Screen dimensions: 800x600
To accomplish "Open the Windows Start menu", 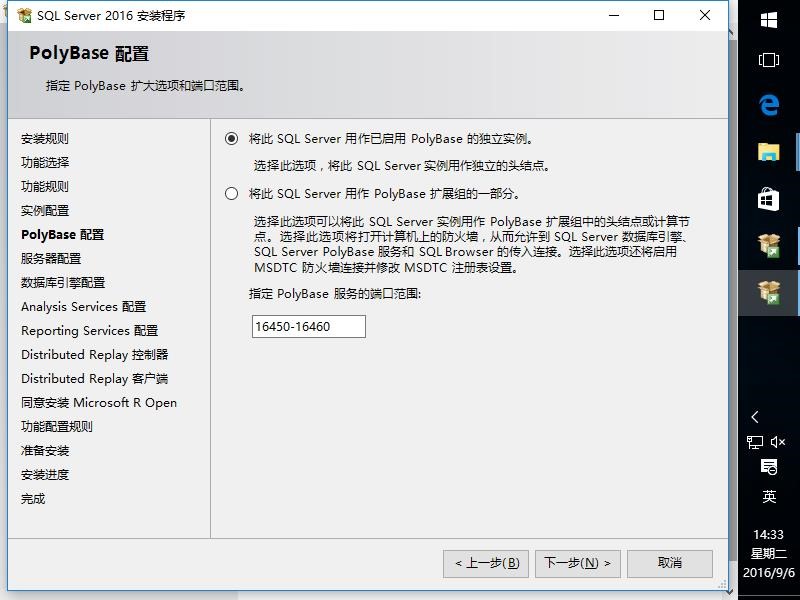I will pyautogui.click(x=769, y=20).
